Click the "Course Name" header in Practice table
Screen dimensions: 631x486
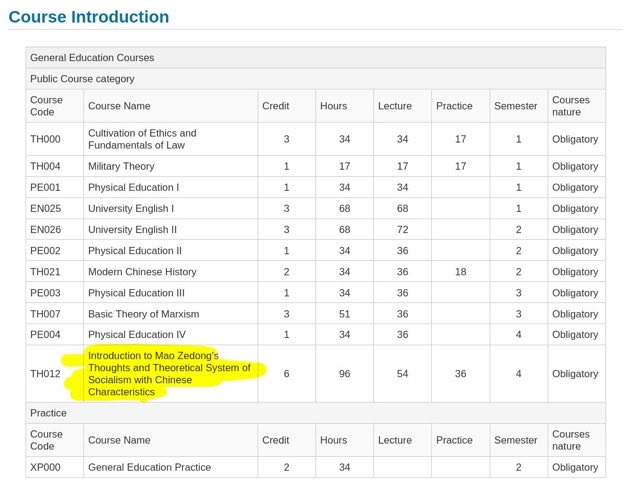[x=119, y=440]
